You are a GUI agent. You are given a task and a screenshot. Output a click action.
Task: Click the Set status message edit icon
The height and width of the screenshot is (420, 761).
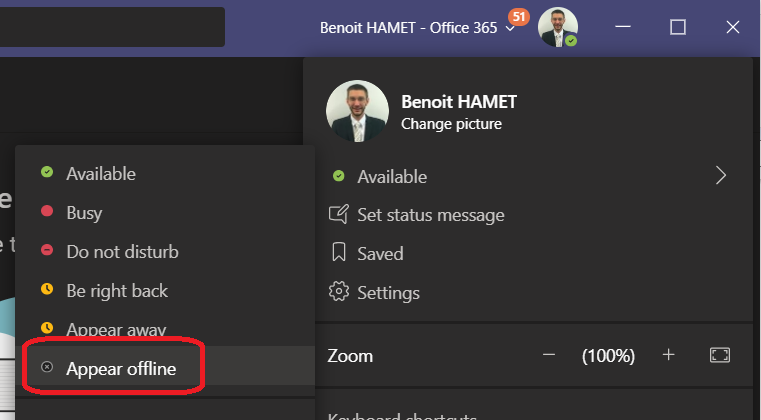pyautogui.click(x=339, y=215)
